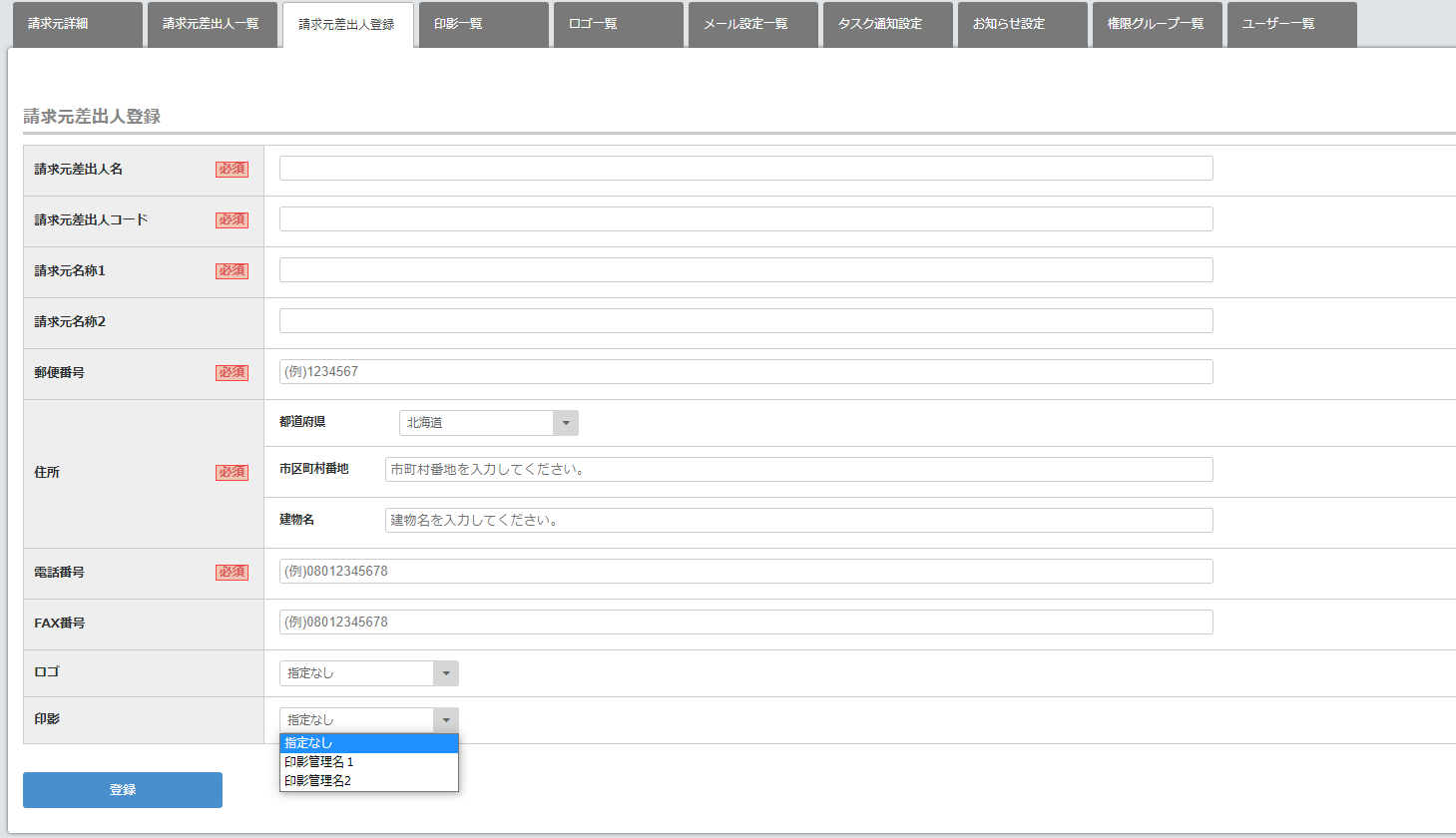Switch to 請求元差出人一覧 tab
The height and width of the screenshot is (838, 1456).
click(212, 24)
